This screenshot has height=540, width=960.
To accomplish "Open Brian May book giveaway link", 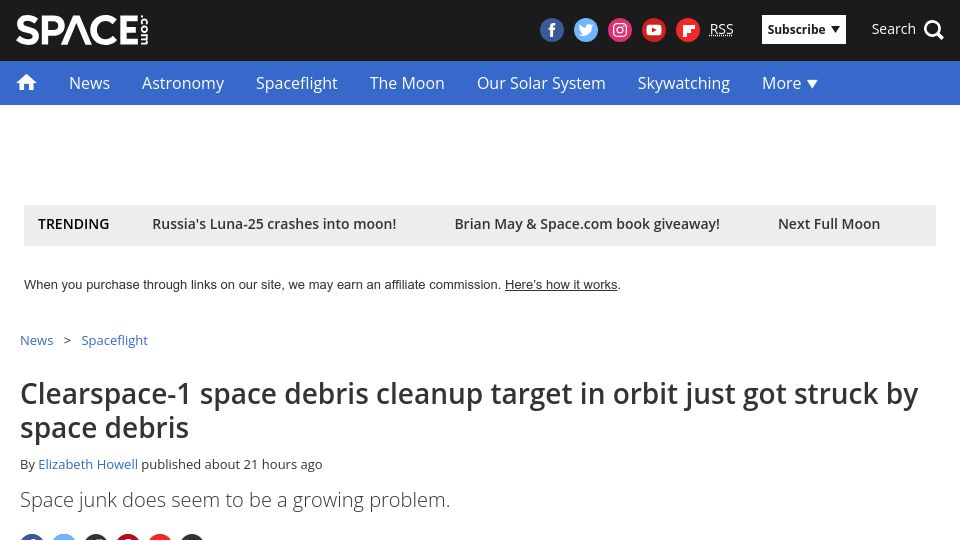I will click(x=587, y=224).
